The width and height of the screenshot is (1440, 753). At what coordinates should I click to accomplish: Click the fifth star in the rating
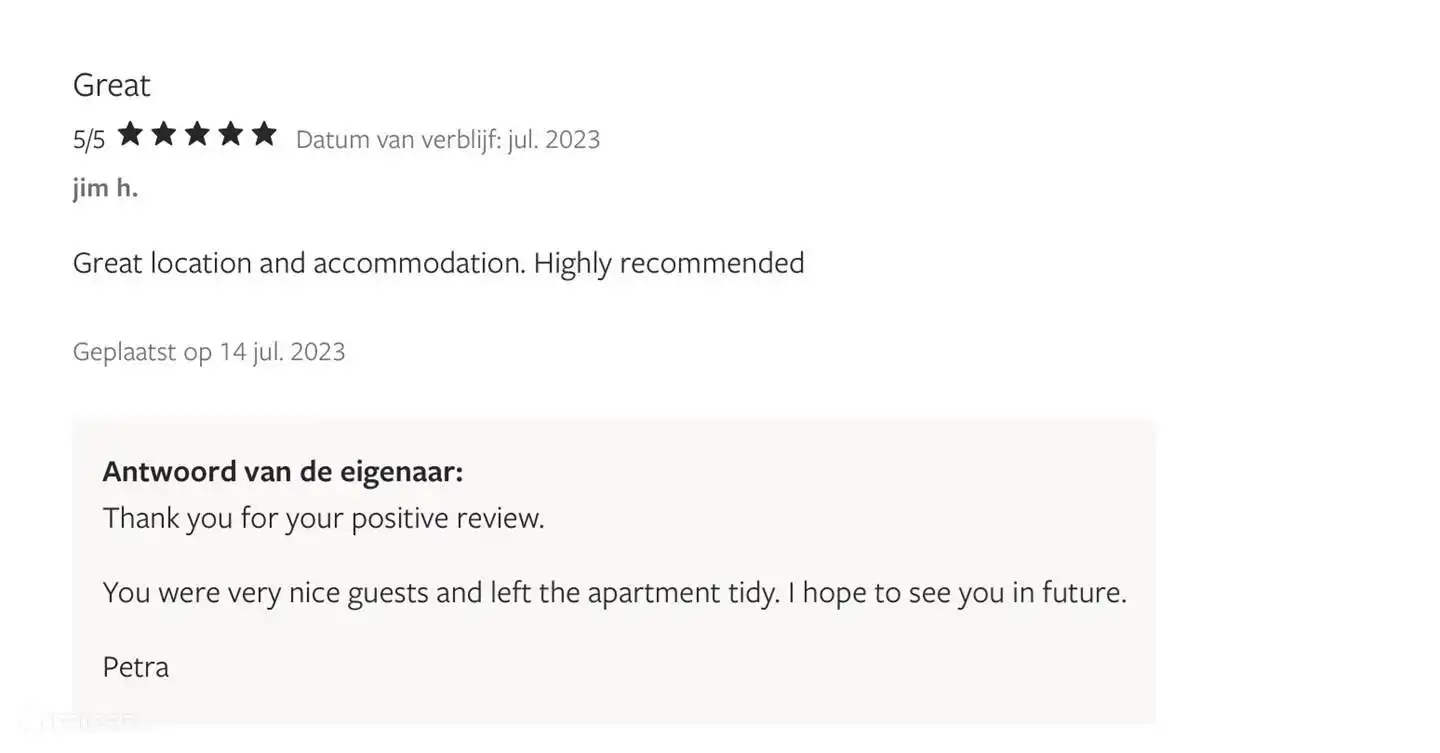[264, 135]
